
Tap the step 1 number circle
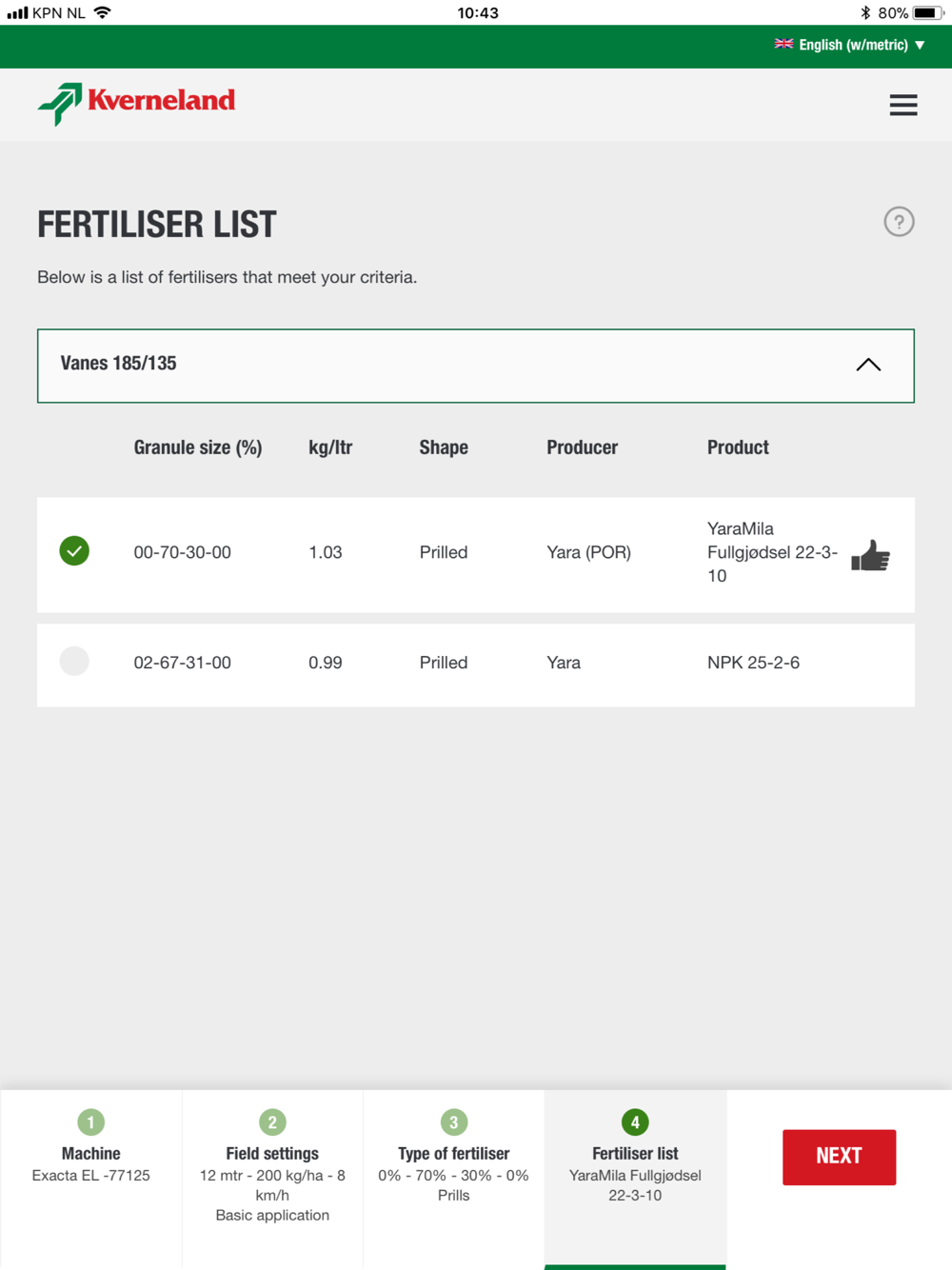pyautogui.click(x=91, y=1121)
